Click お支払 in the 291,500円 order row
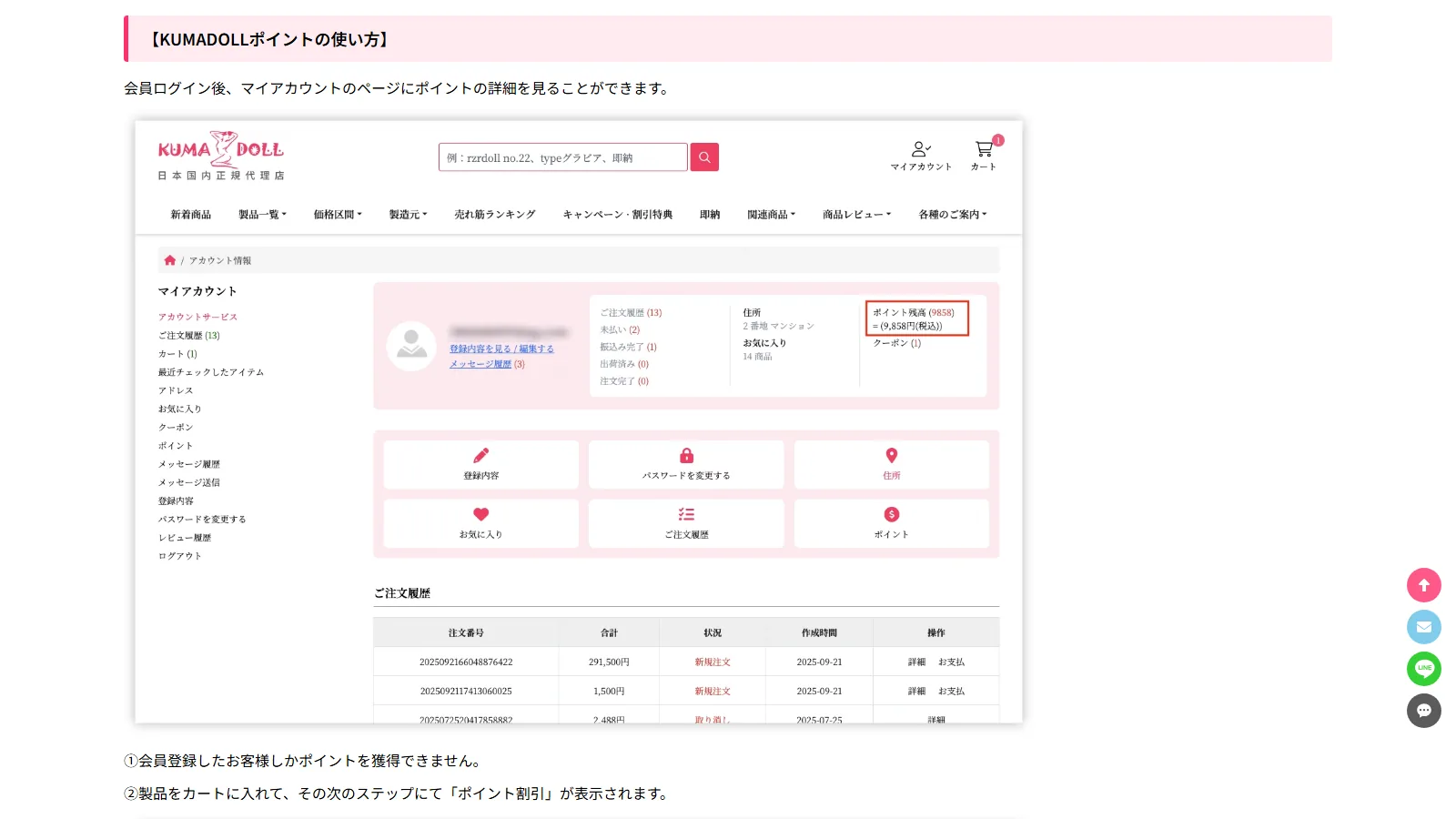Image resolution: width=1456 pixels, height=819 pixels. (951, 662)
